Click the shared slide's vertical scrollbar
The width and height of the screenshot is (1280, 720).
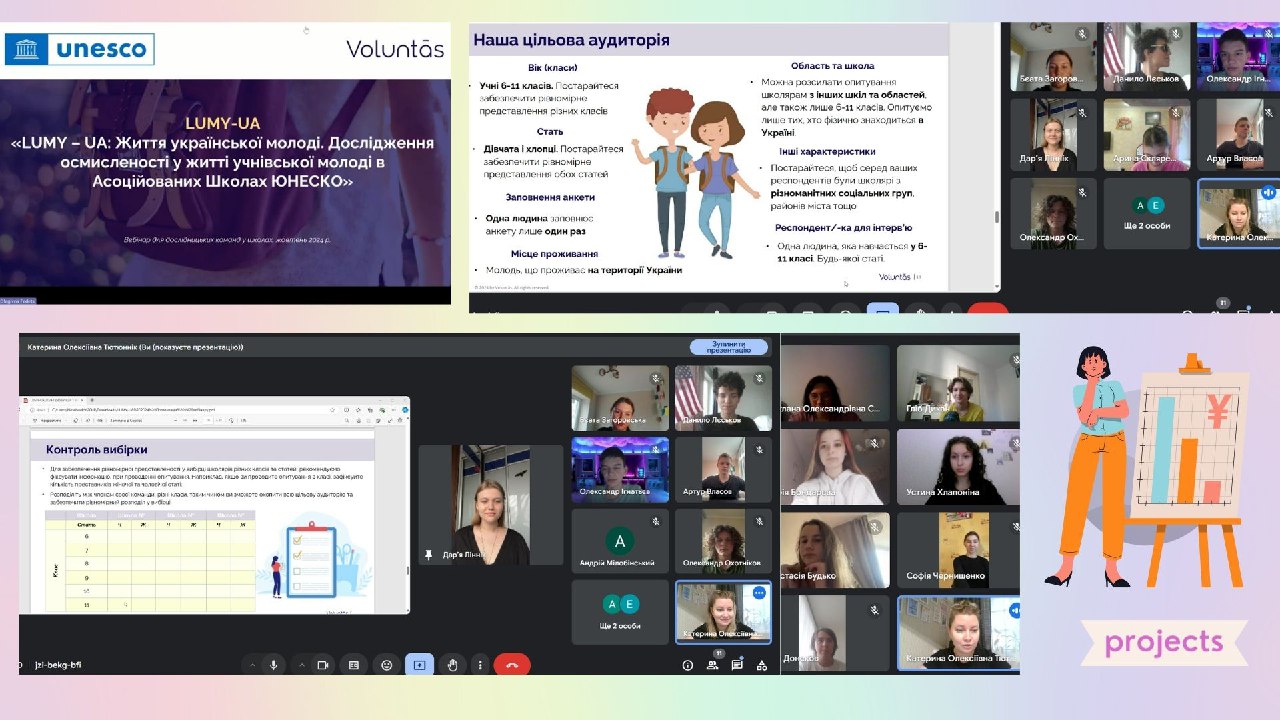click(996, 217)
